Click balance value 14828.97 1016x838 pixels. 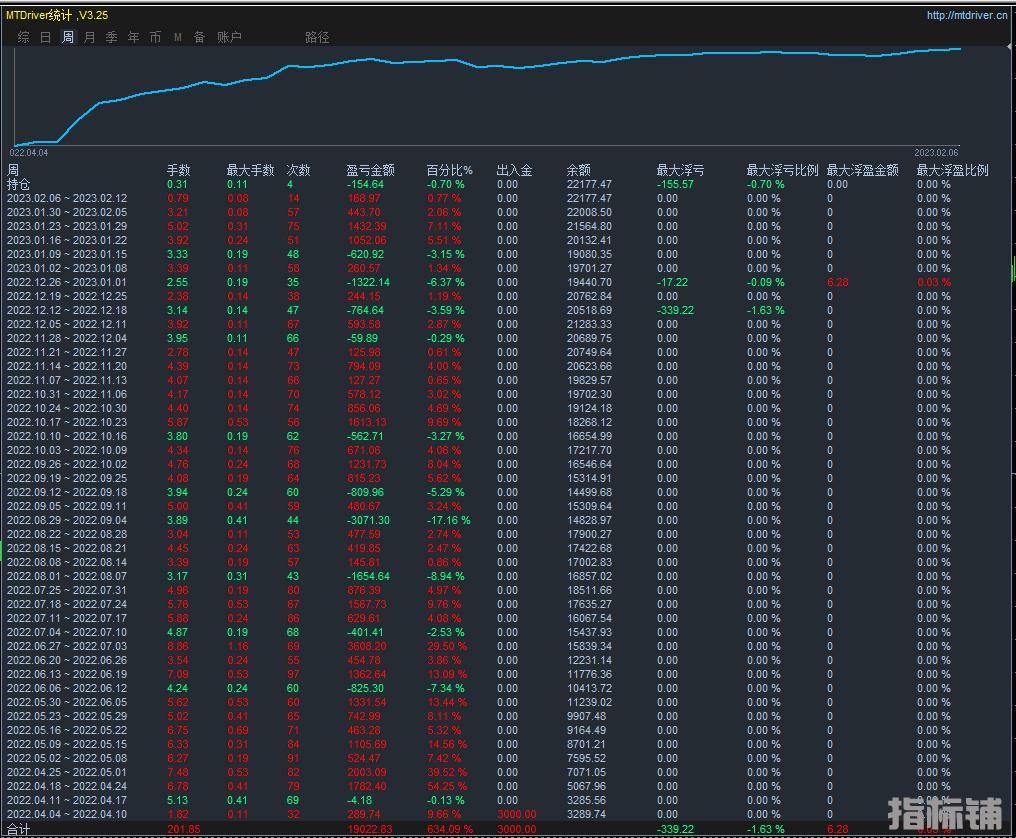click(x=589, y=520)
